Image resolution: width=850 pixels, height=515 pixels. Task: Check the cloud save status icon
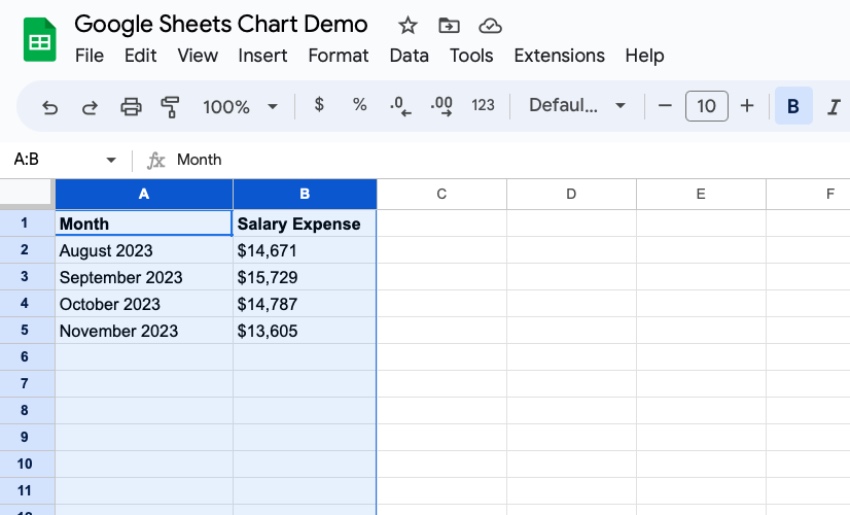point(490,25)
